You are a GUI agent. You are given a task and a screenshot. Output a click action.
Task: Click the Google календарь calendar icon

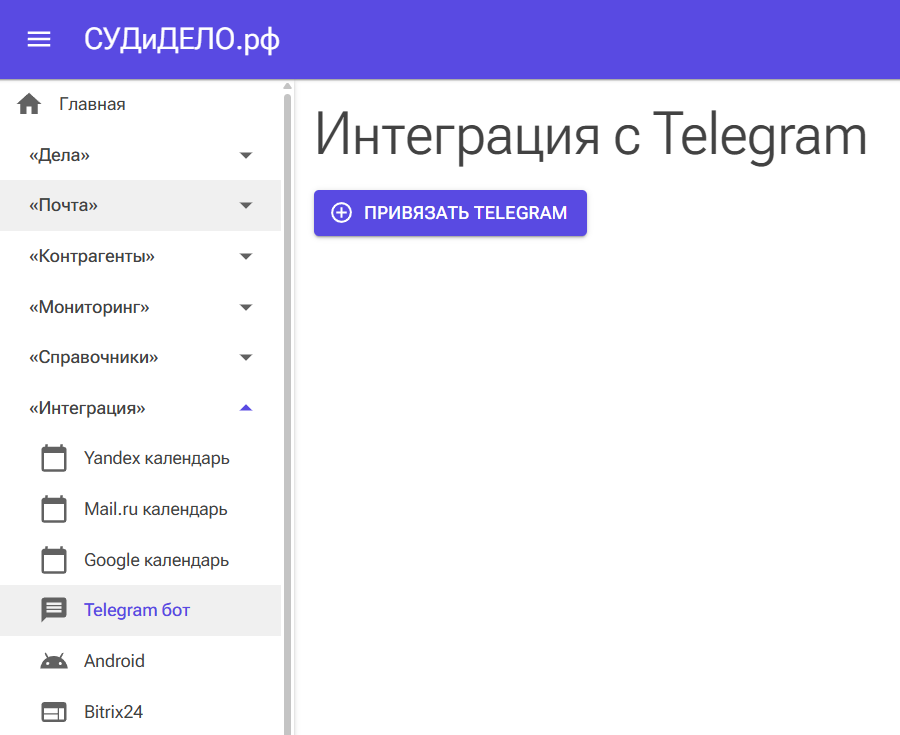click(x=54, y=560)
